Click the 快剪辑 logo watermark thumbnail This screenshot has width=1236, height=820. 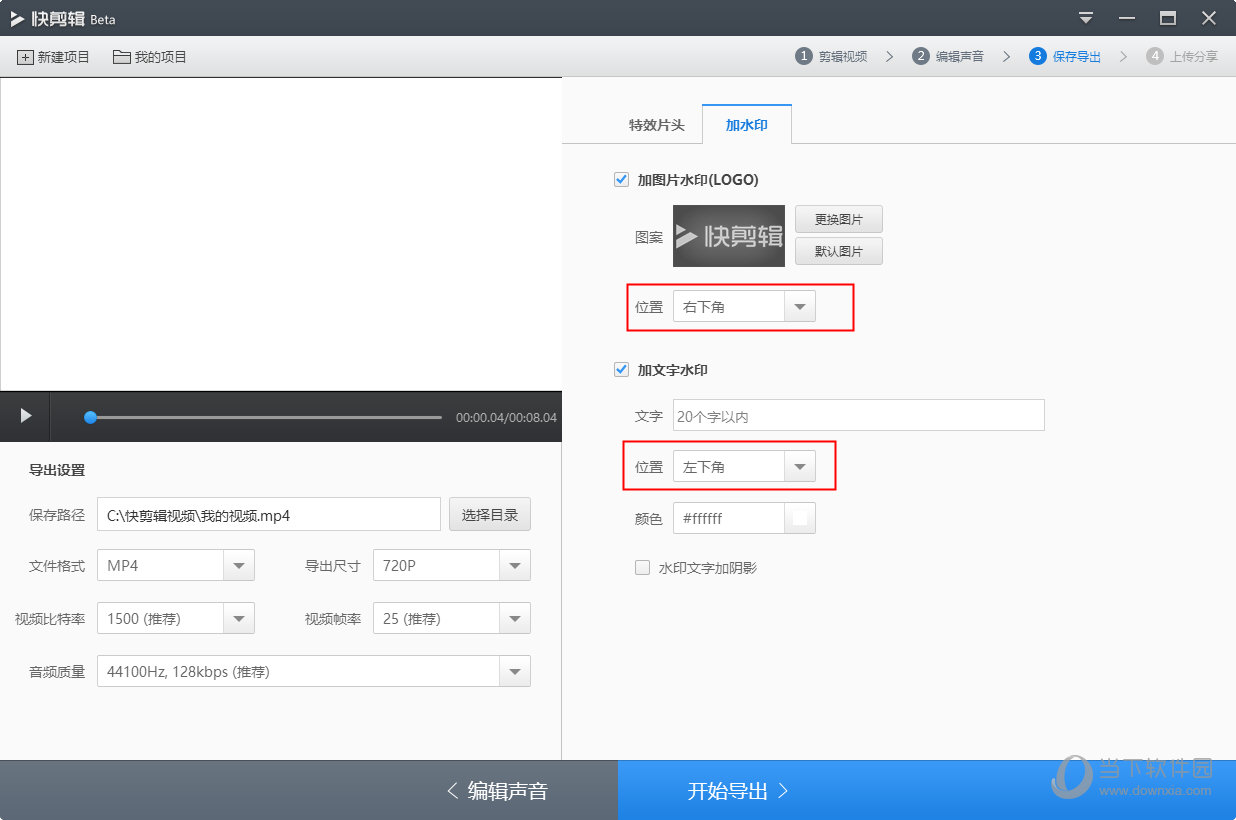coord(728,236)
